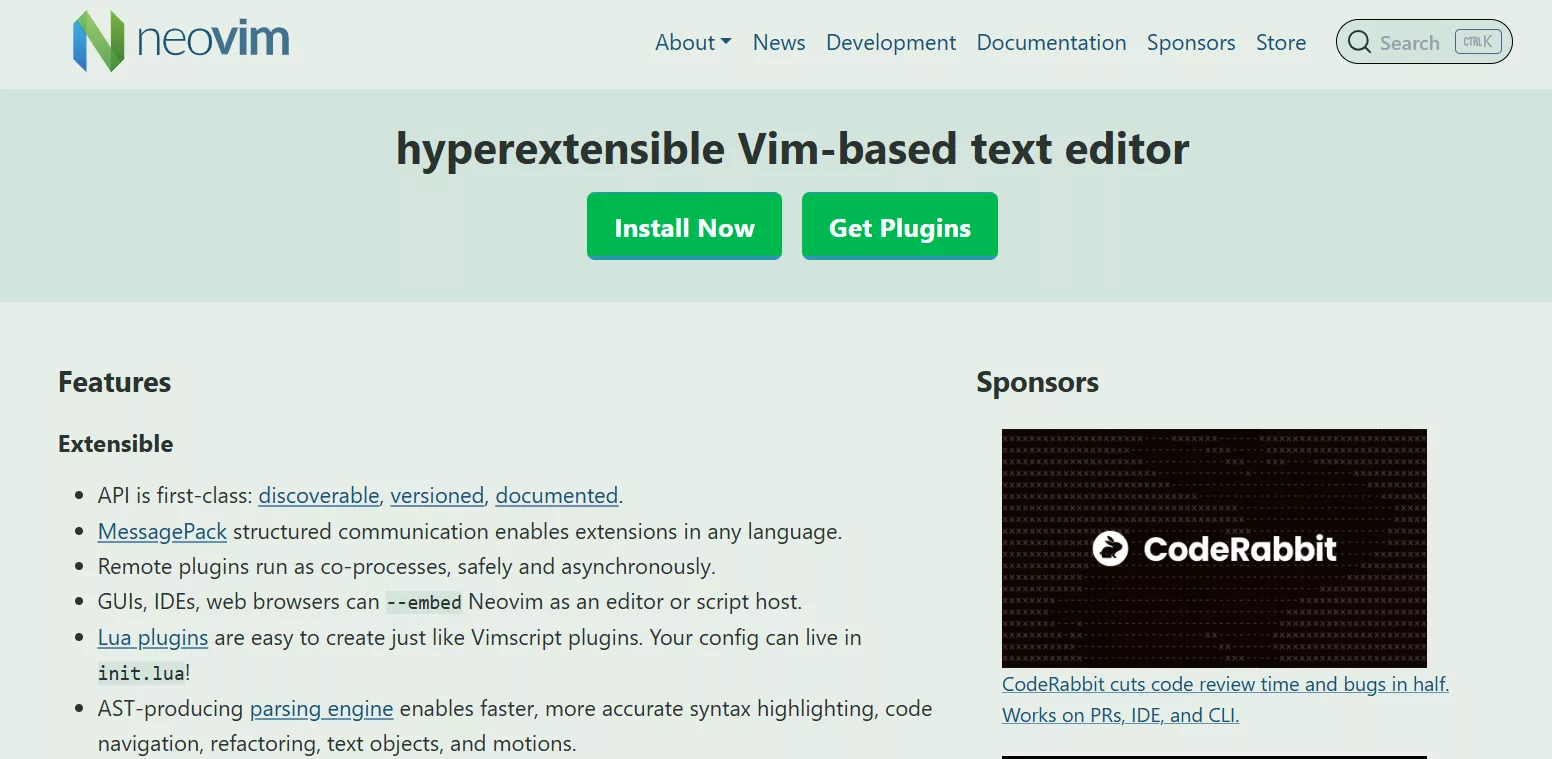Expand the About dropdown

click(693, 42)
